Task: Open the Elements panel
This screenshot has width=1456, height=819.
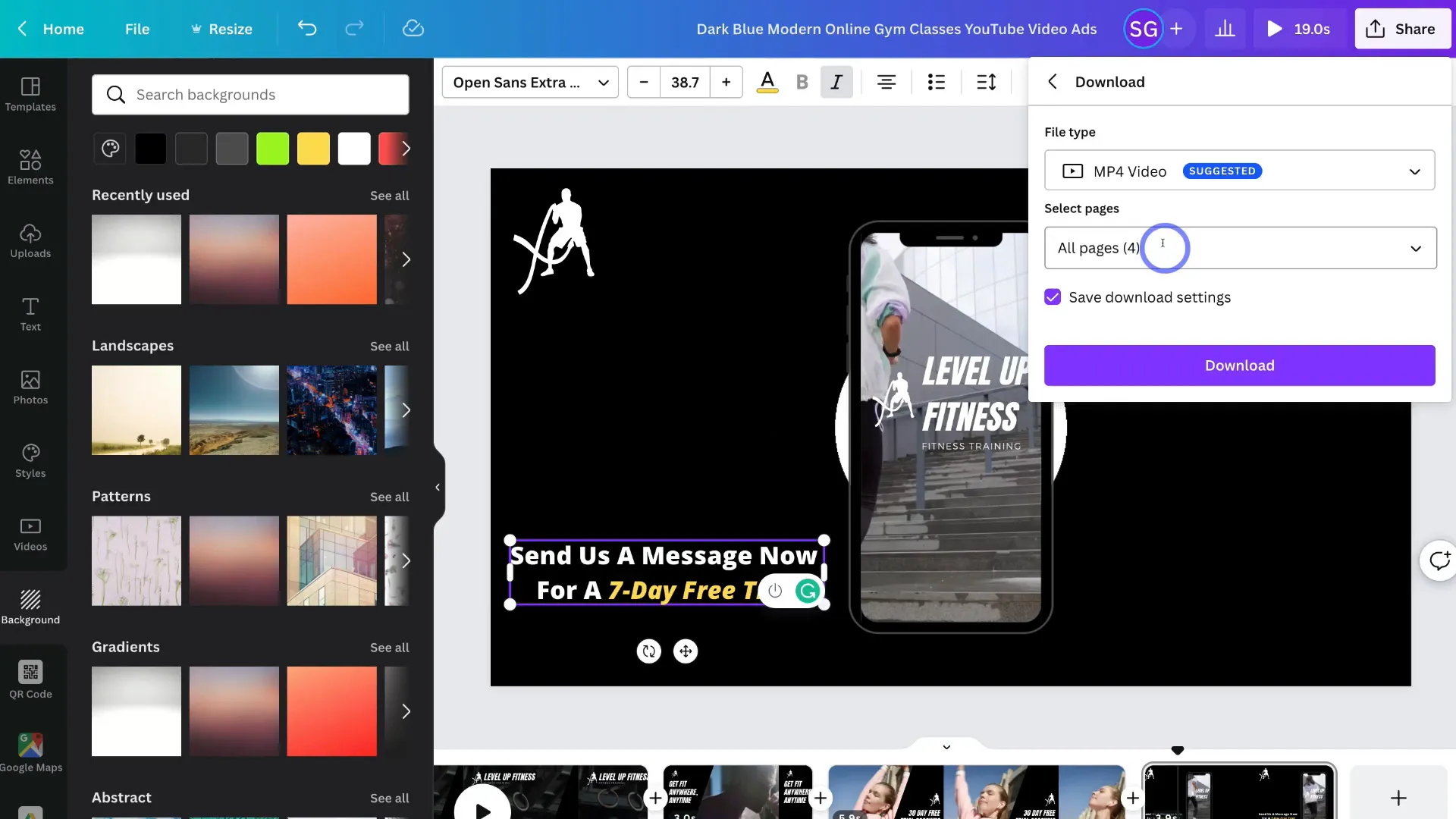Action: pos(30,165)
